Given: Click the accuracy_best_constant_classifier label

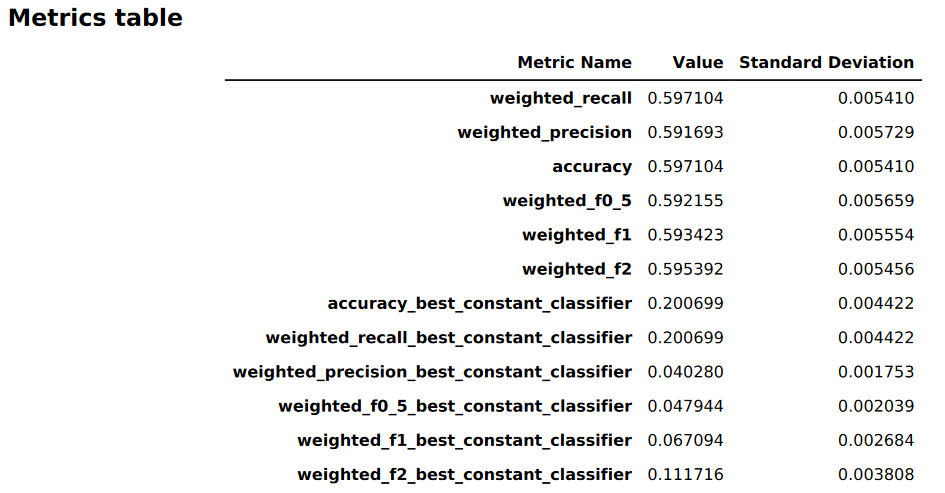Looking at the screenshot, I should [x=480, y=303].
